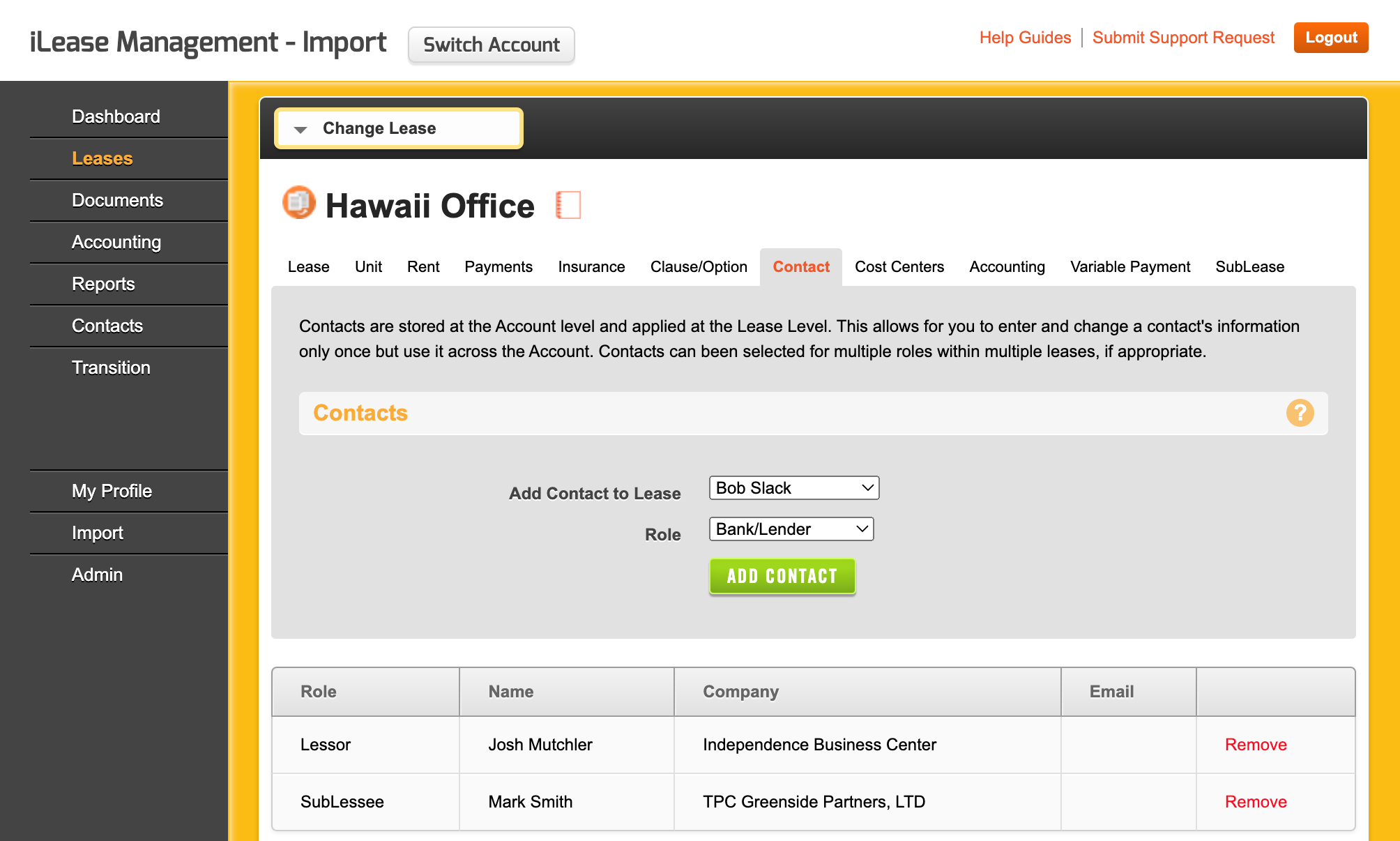Open the Help Guides link
This screenshot has width=1400, height=841.
pyautogui.click(x=1025, y=38)
